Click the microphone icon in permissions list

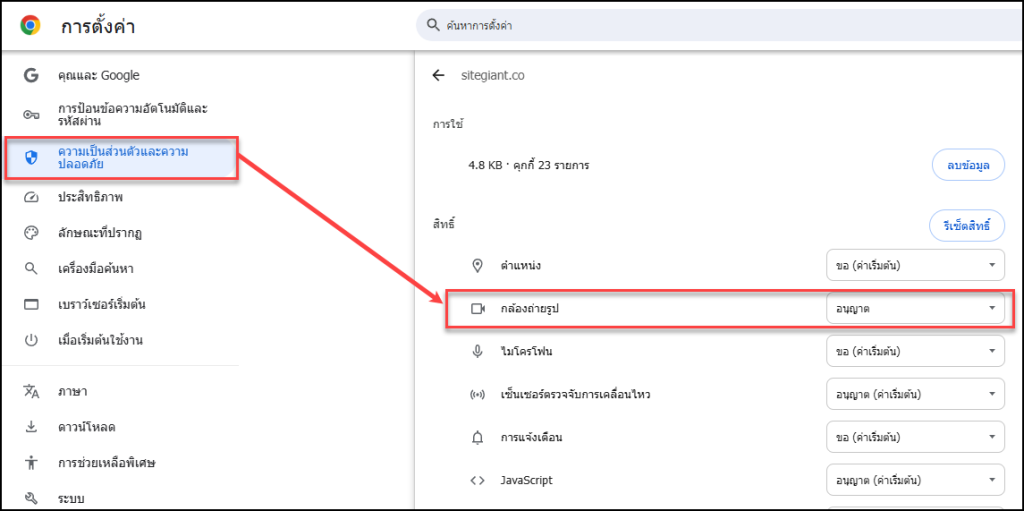pos(478,352)
